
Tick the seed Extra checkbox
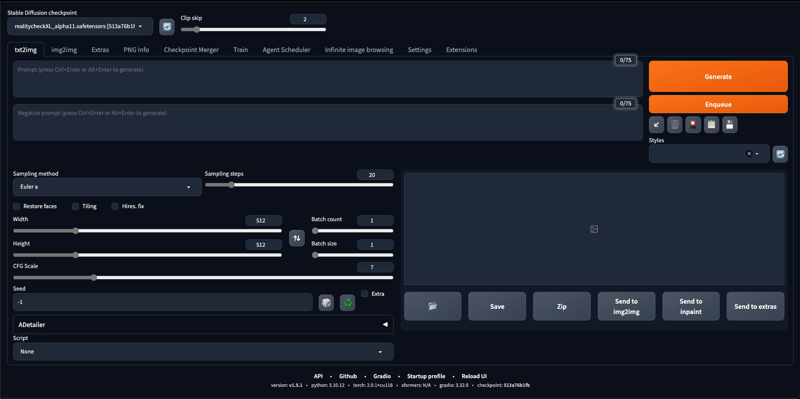pos(364,293)
